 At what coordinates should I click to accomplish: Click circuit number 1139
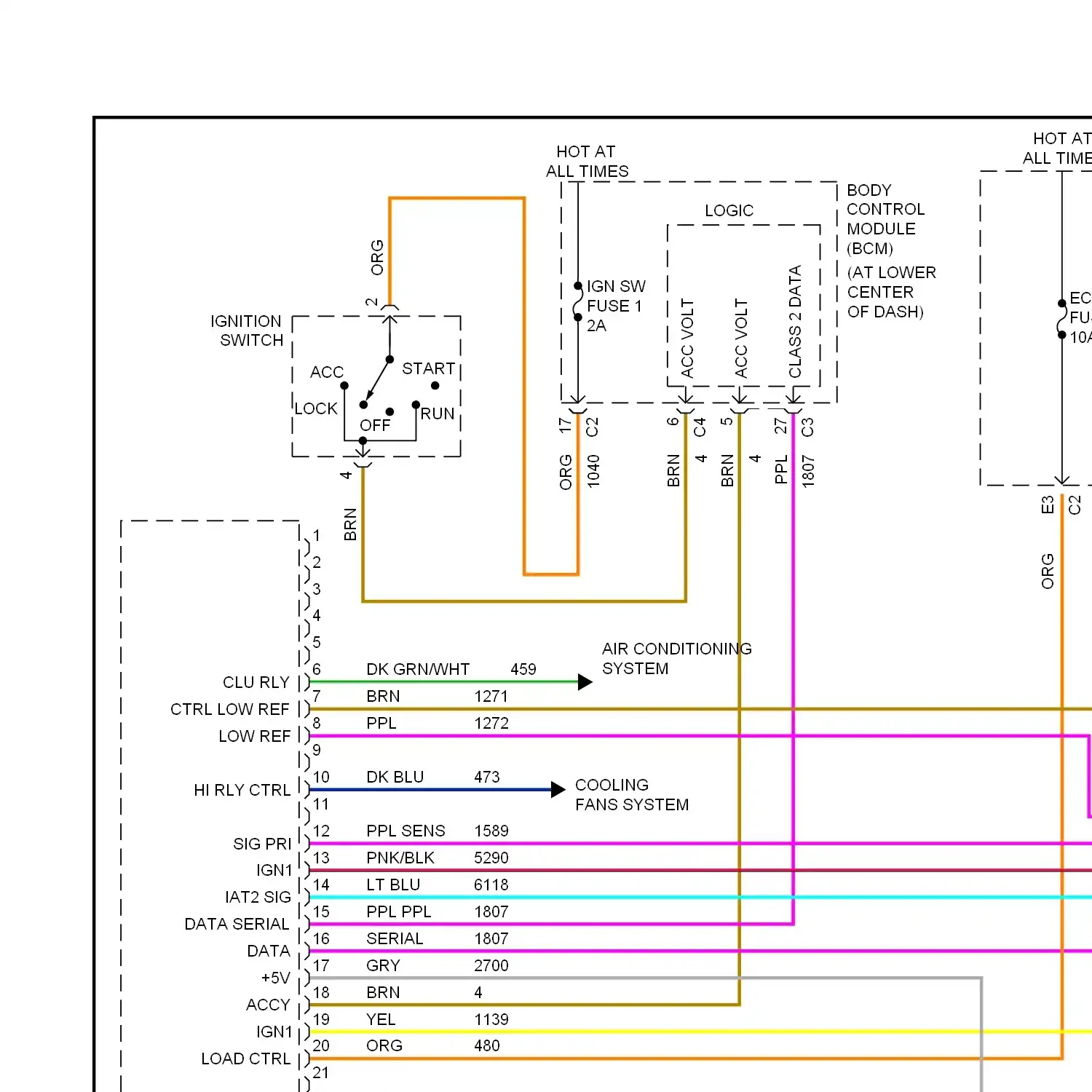tap(491, 1019)
